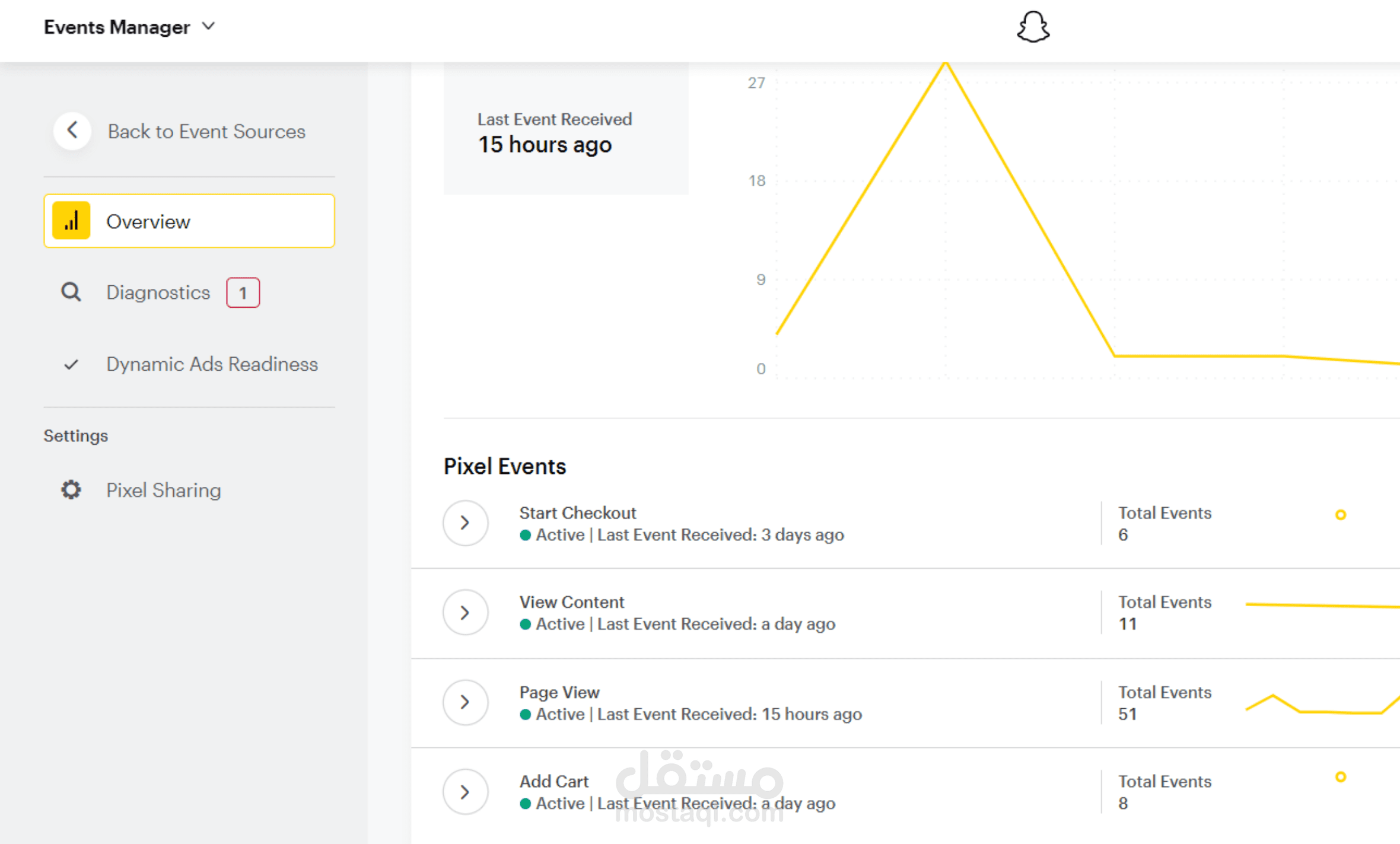Screen dimensions: 1400x844
Task: Go to Dynamic Ads Readiness
Action: [212, 364]
